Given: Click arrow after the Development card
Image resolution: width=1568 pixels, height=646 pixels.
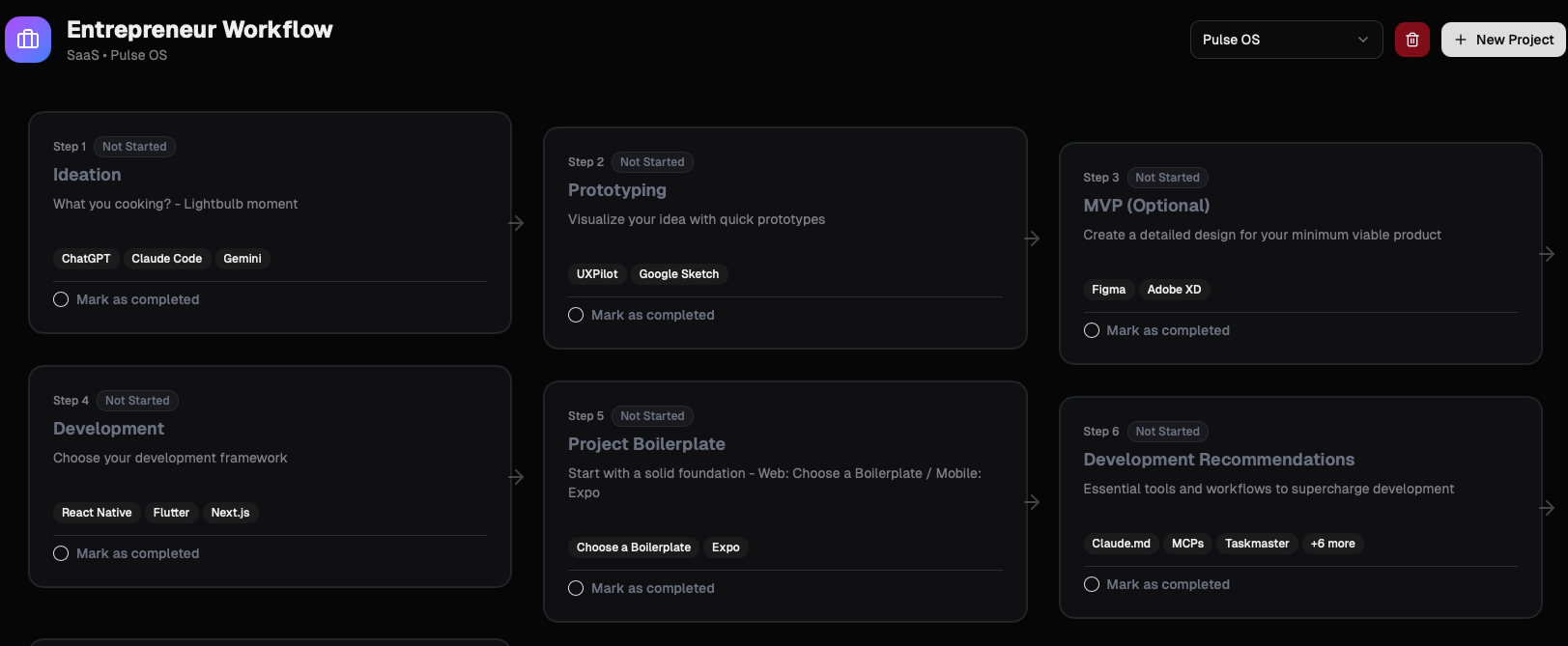Looking at the screenshot, I should pos(517,477).
